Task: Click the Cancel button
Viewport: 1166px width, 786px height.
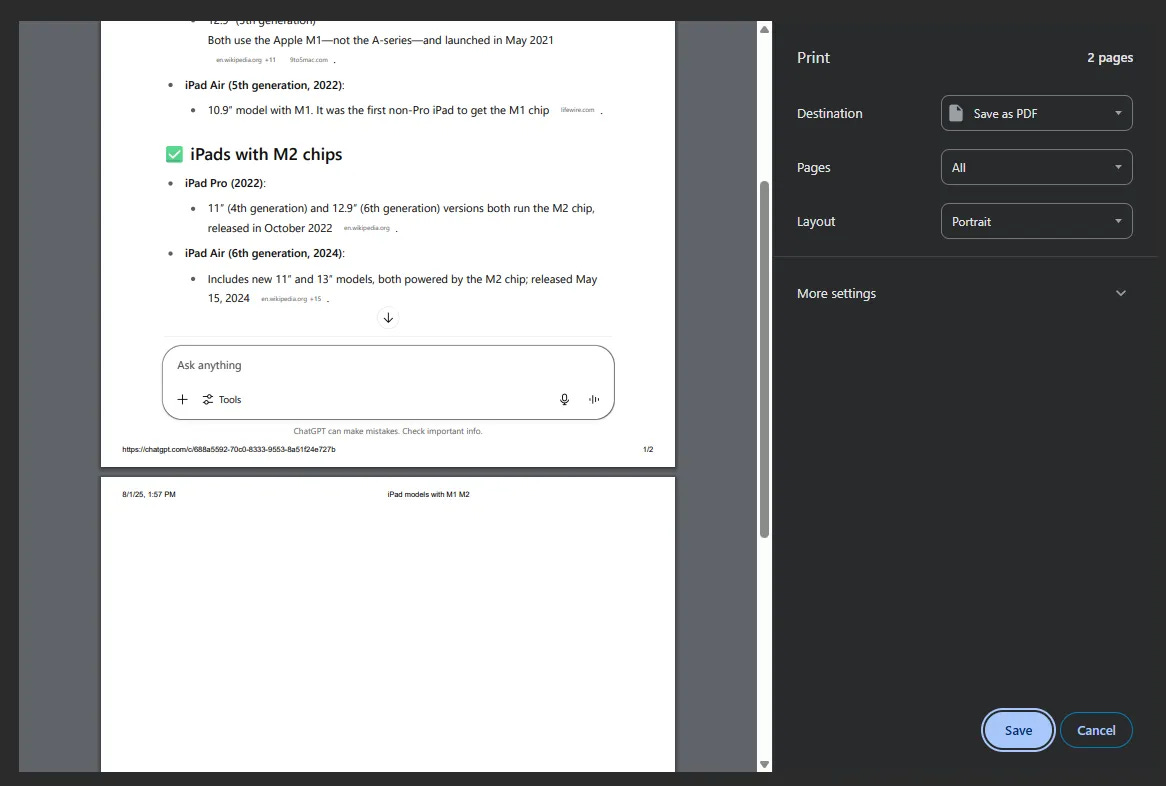Action: 1096,730
